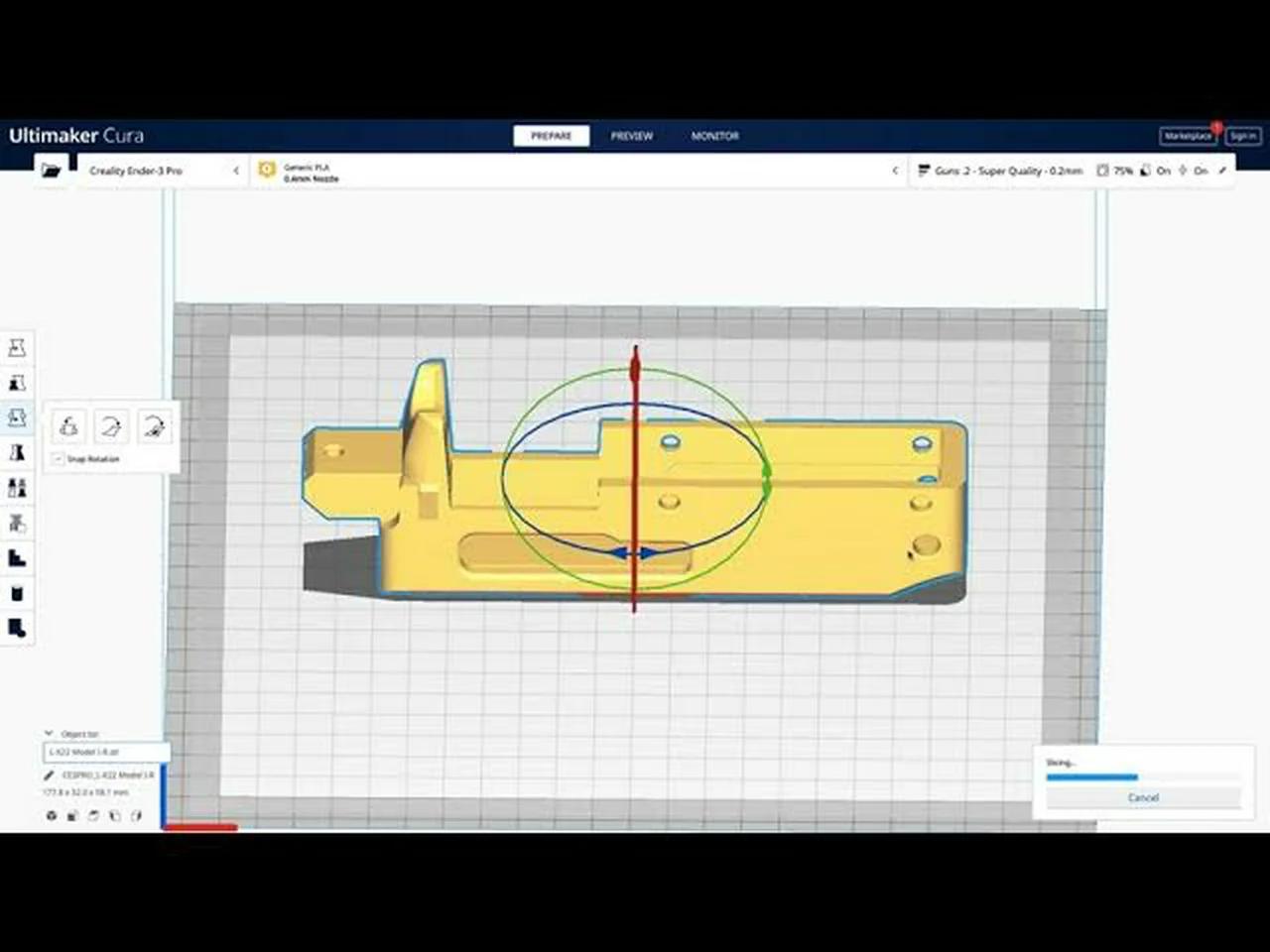1270x952 pixels.
Task: Open the Marketplace
Action: click(x=1188, y=136)
